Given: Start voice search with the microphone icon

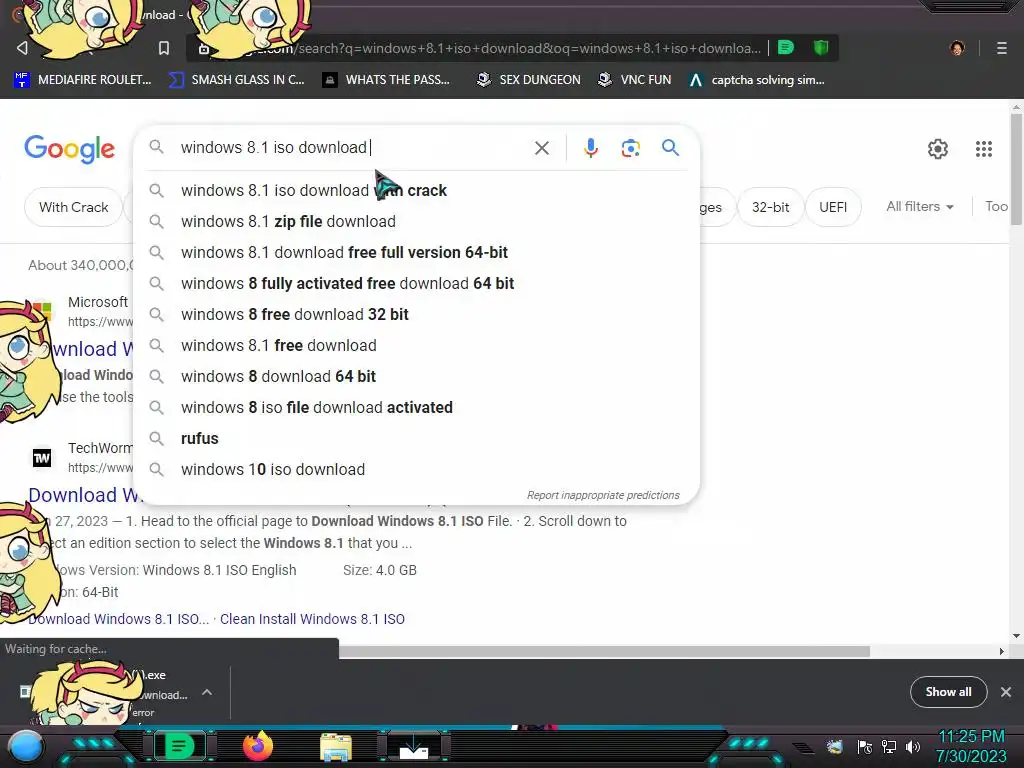Looking at the screenshot, I should pyautogui.click(x=590, y=148).
